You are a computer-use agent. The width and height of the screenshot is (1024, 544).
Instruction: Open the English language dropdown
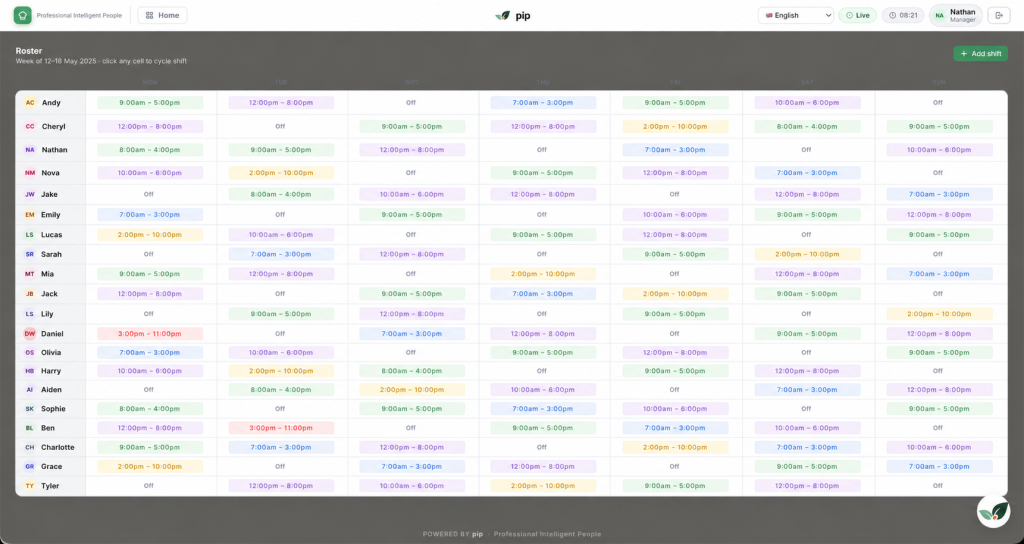795,16
